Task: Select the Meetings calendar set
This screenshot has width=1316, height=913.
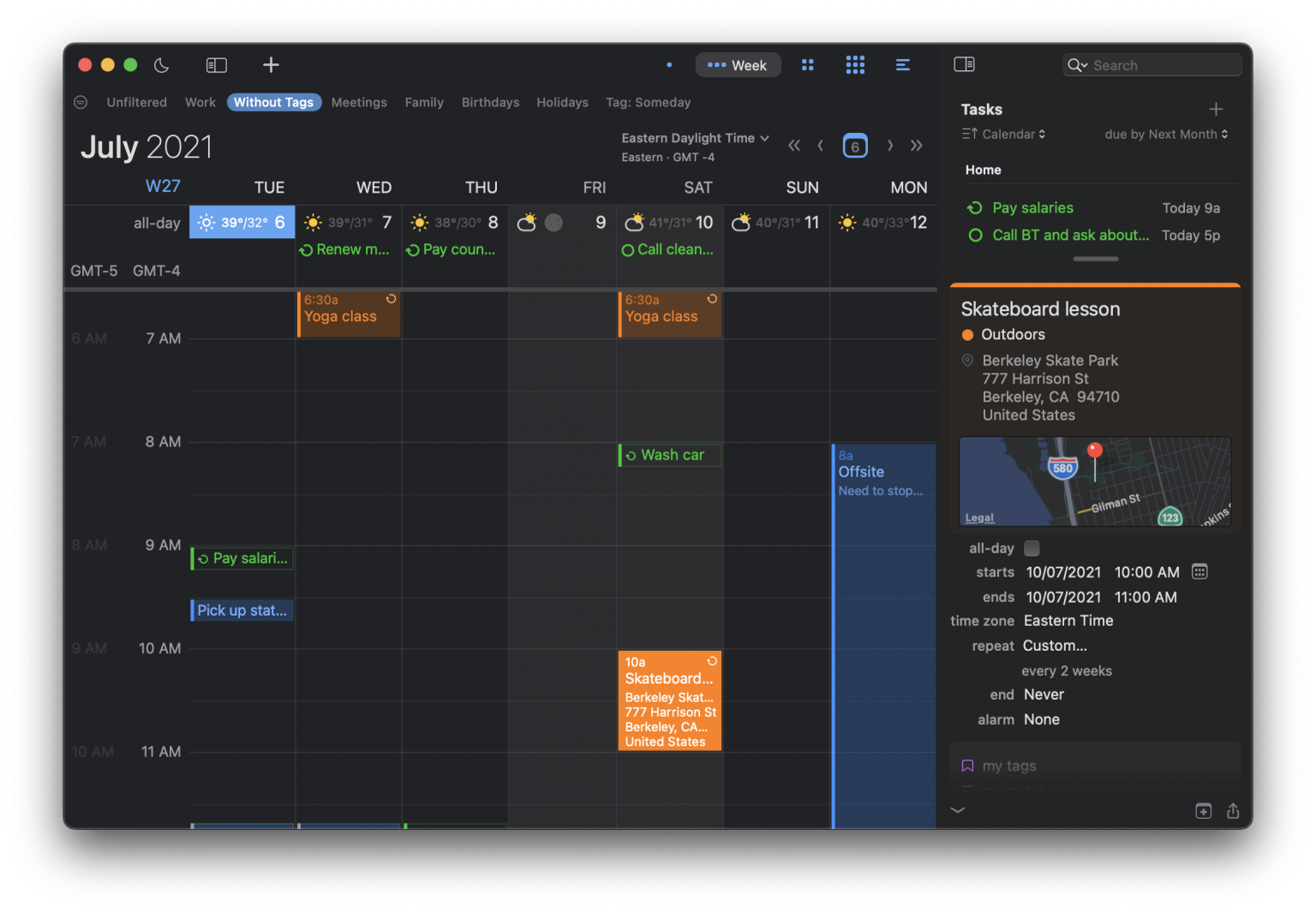Action: tap(359, 103)
